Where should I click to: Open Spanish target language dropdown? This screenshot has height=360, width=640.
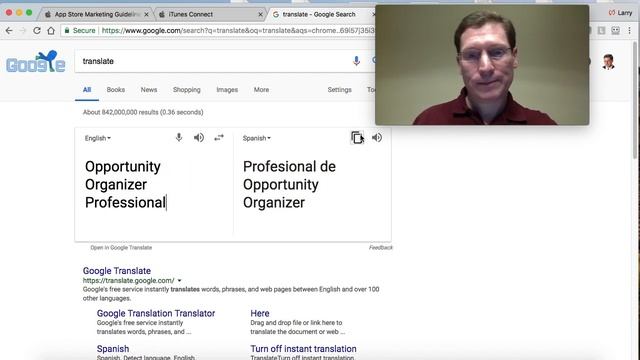click(256, 138)
